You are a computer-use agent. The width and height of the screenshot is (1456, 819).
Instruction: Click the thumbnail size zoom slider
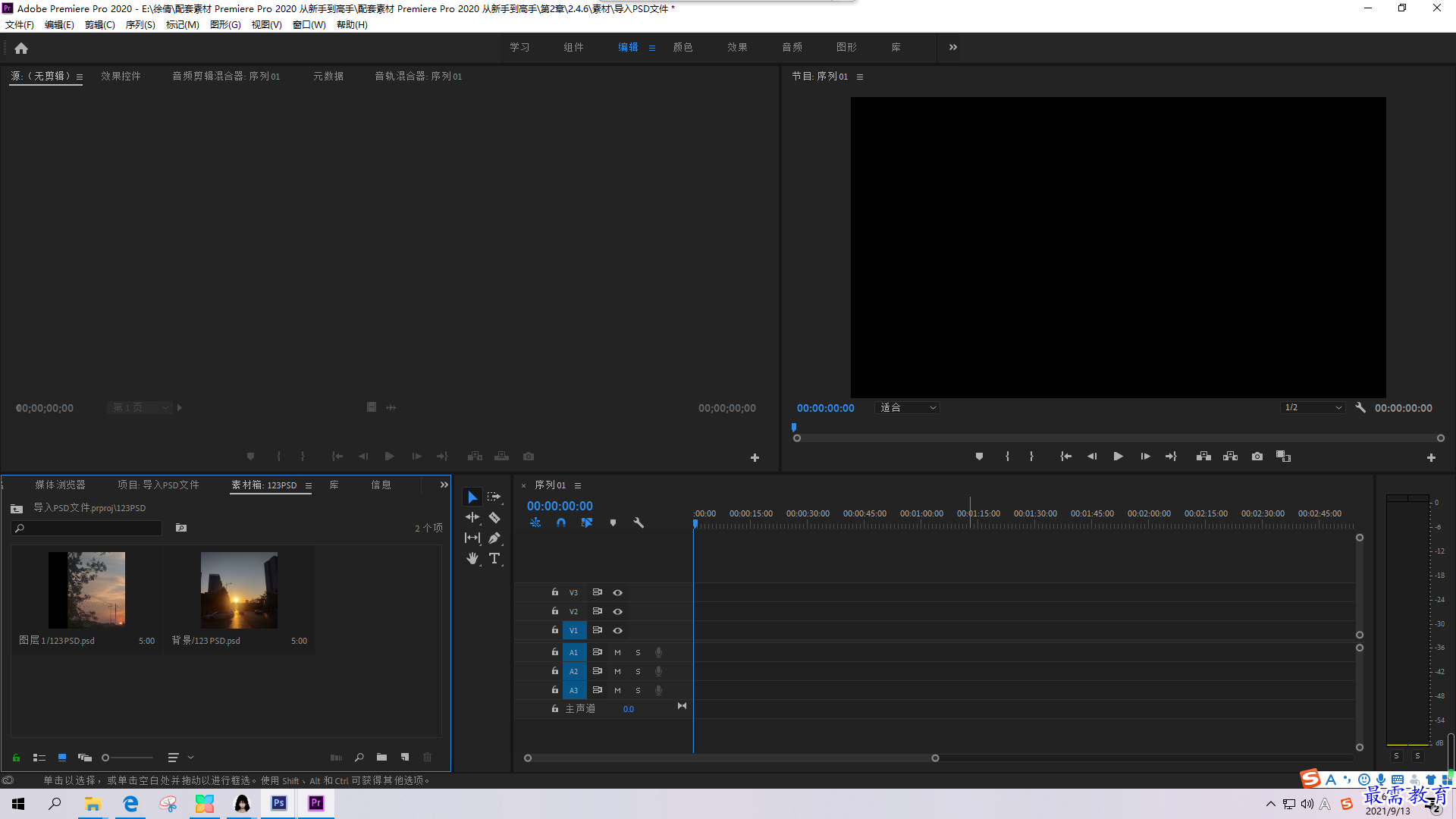(x=127, y=757)
